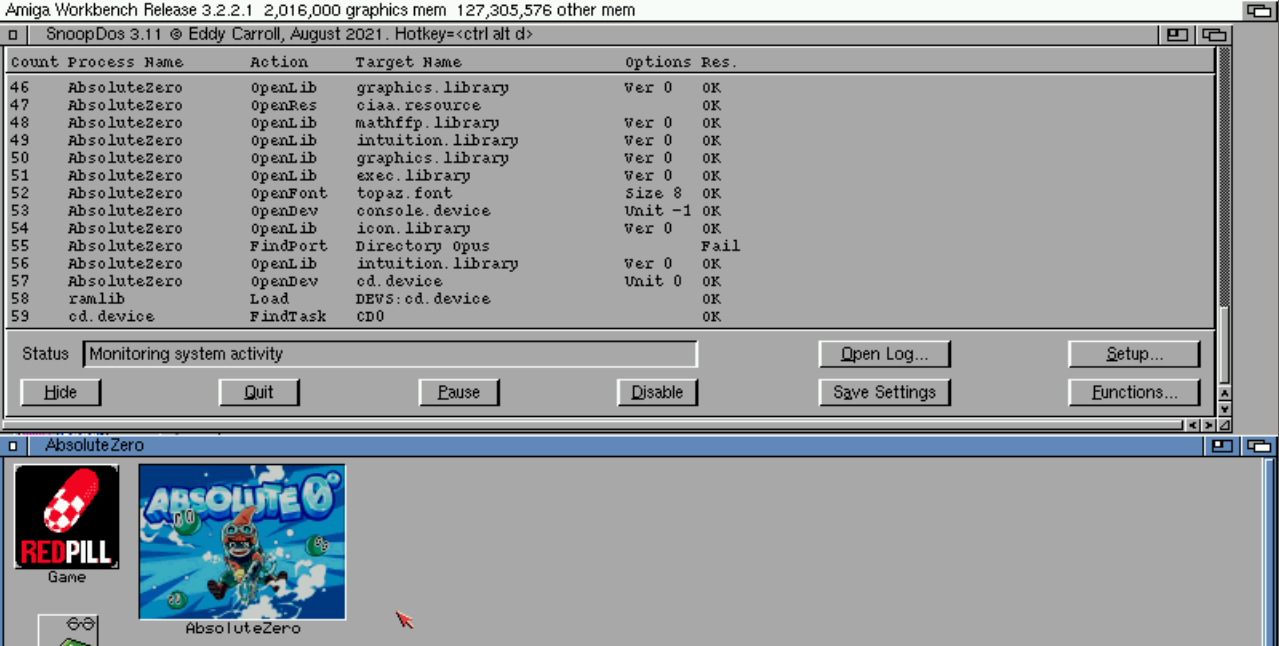Image resolution: width=1279 pixels, height=646 pixels.
Task: Click 'FindPort' action text
Action: tap(288, 246)
